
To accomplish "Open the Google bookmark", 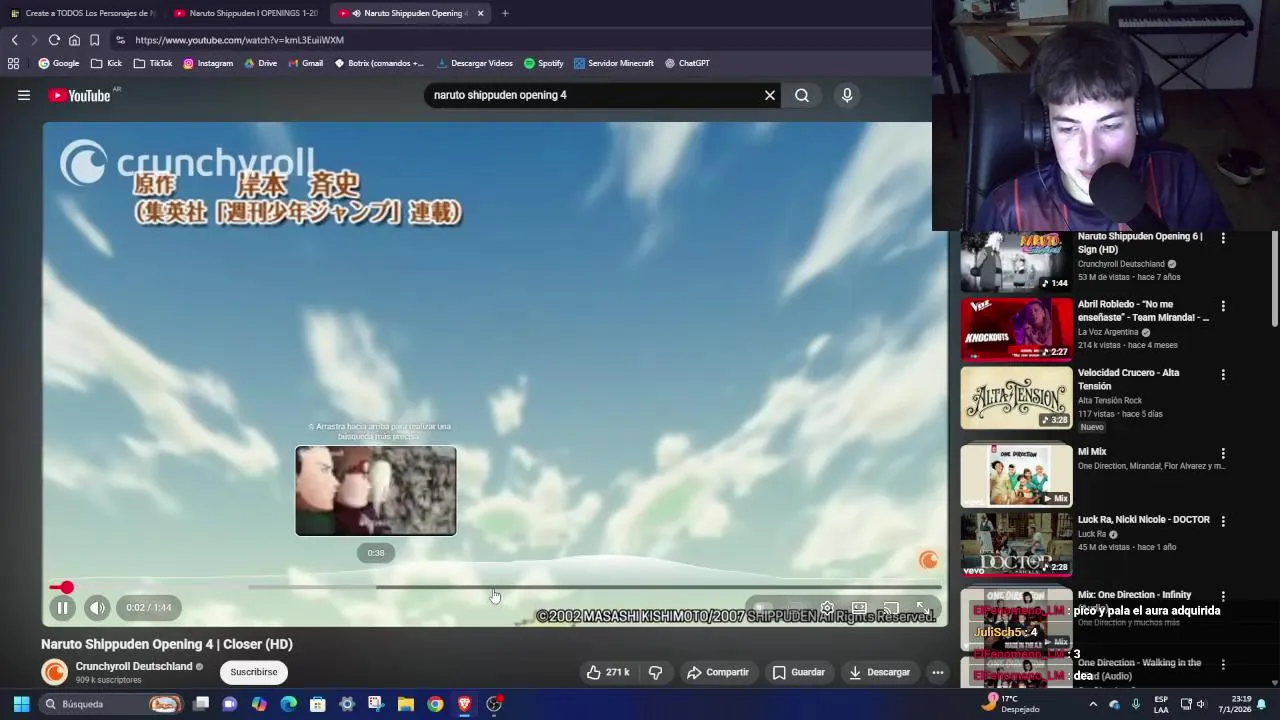I will pos(58,63).
